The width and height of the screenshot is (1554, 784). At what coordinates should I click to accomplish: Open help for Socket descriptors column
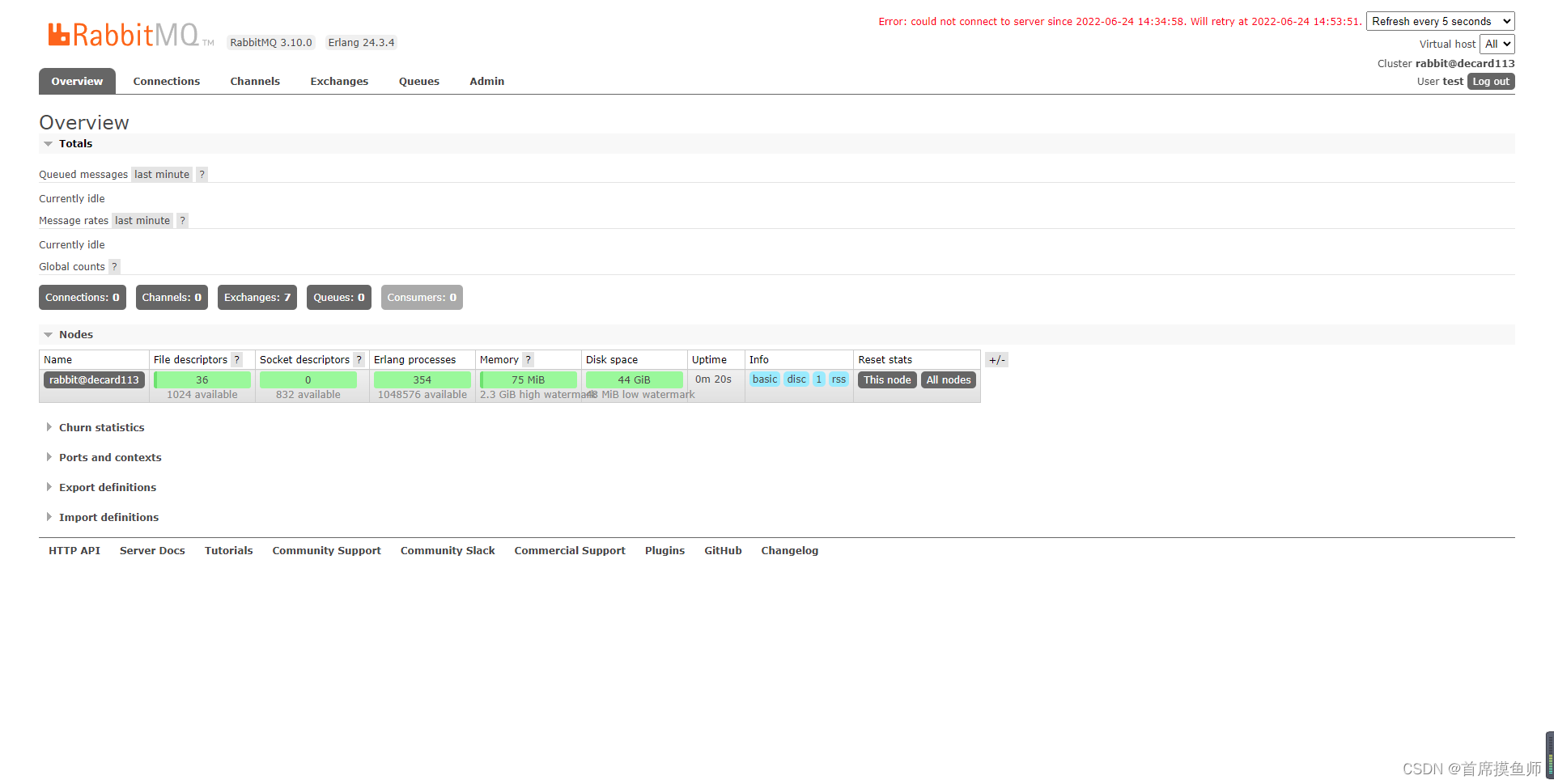click(359, 360)
